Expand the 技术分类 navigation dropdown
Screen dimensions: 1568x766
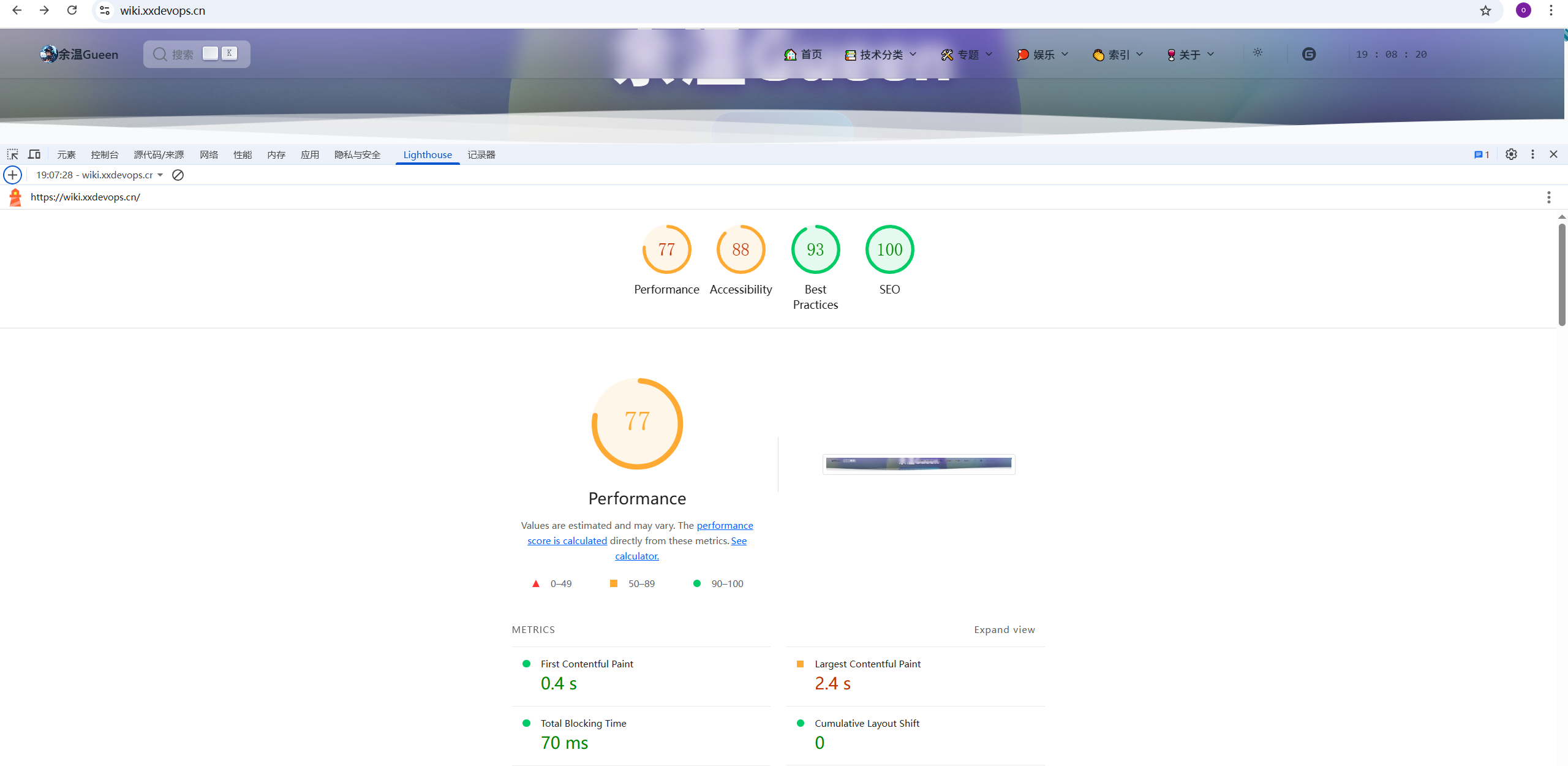pos(881,55)
